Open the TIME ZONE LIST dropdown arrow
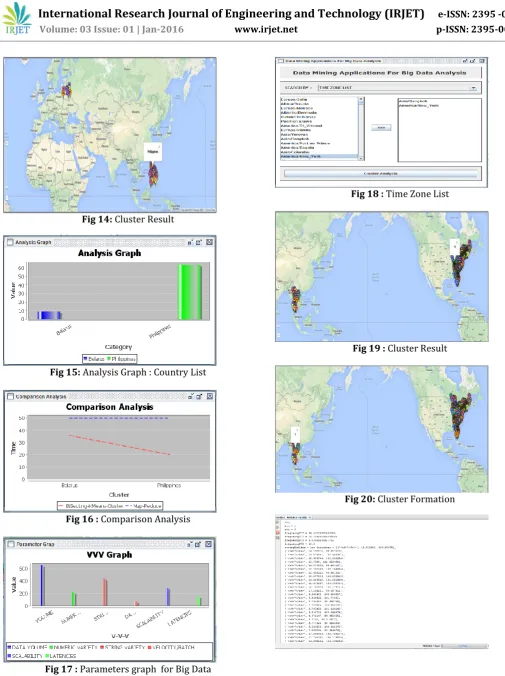 pyautogui.click(x=474, y=88)
